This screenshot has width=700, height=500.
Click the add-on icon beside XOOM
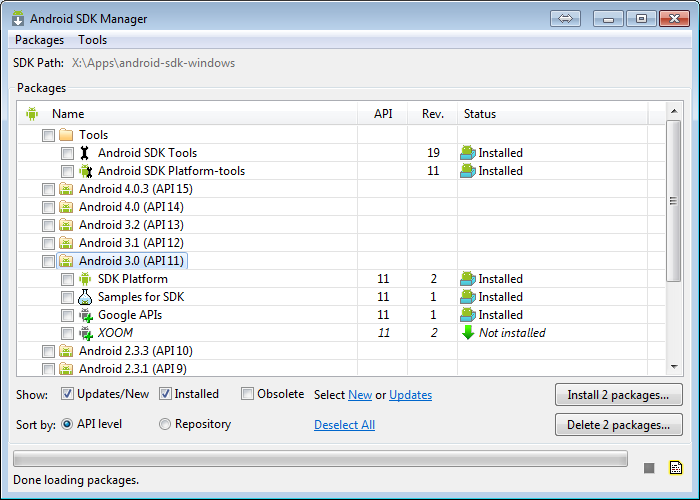coord(86,333)
